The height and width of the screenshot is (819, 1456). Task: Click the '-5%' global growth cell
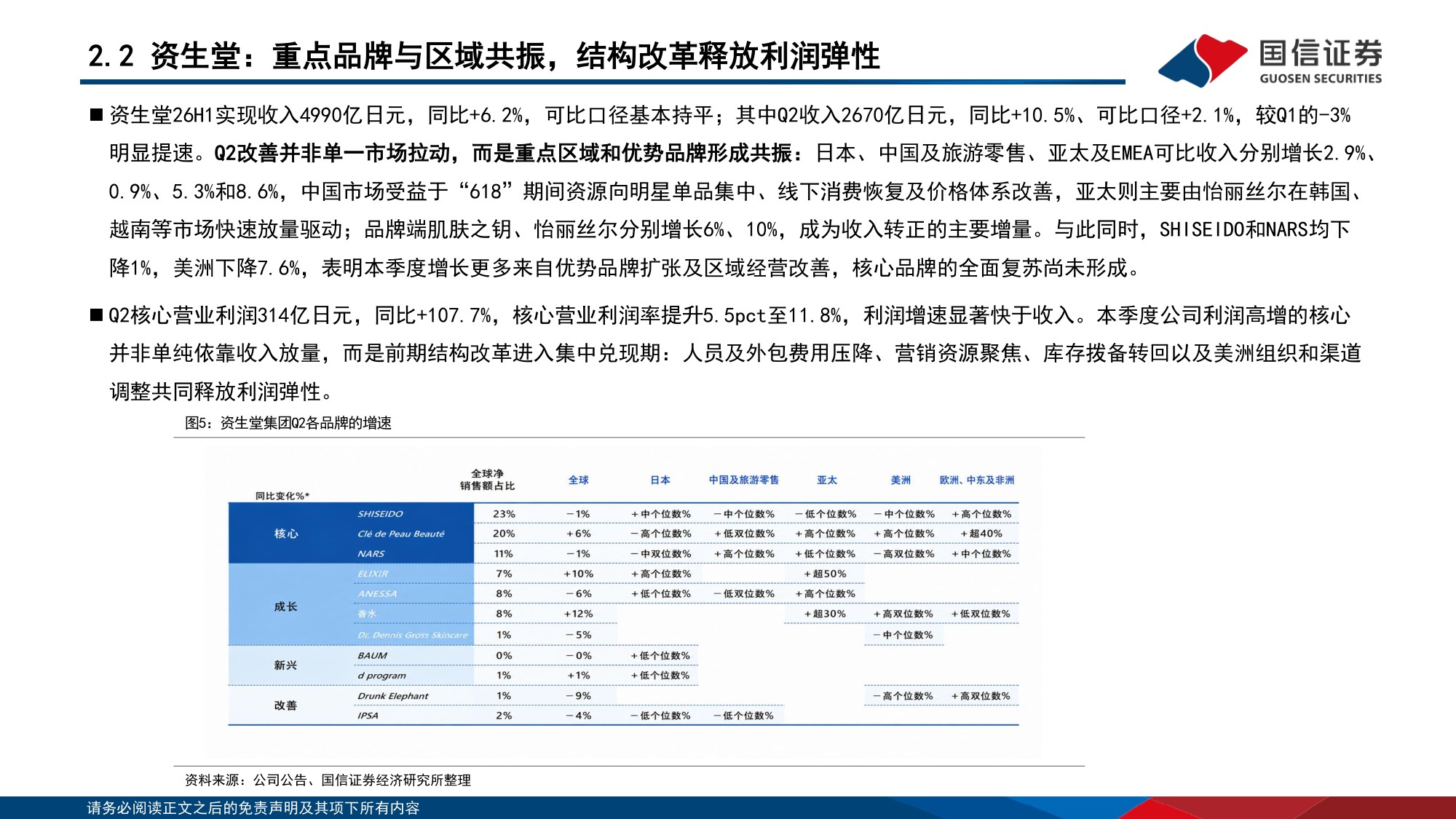[579, 635]
